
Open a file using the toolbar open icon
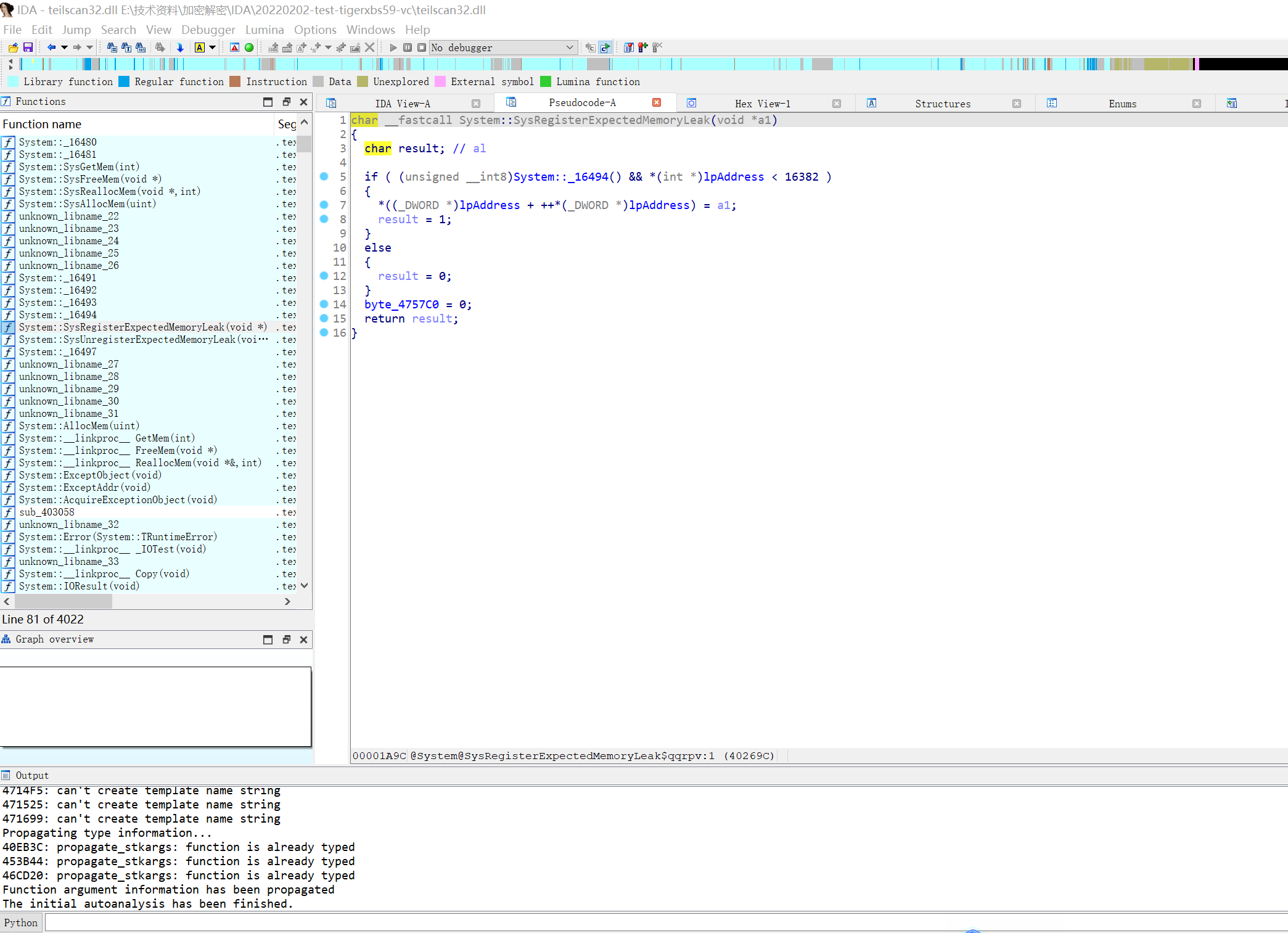[13, 47]
